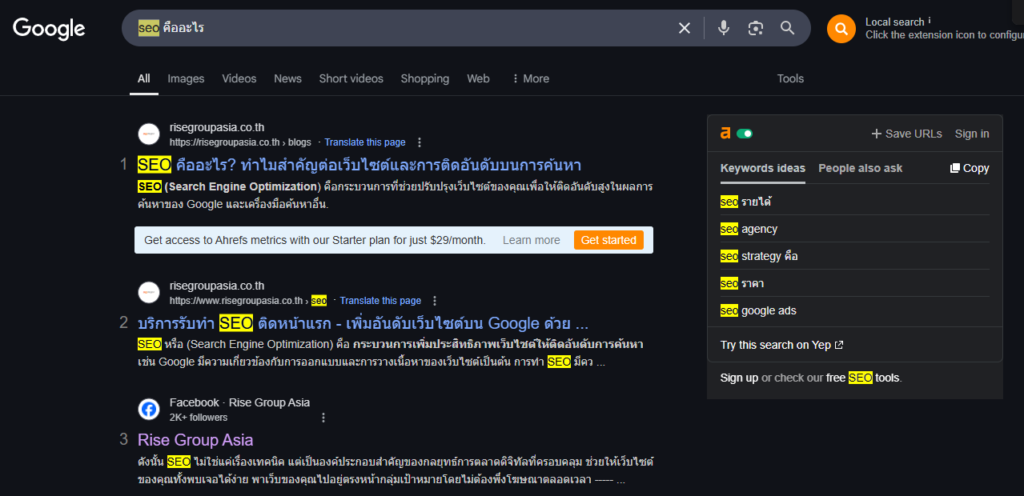Click risegroupasia favicon of first result
1024x496 pixels.
pyautogui.click(x=149, y=134)
